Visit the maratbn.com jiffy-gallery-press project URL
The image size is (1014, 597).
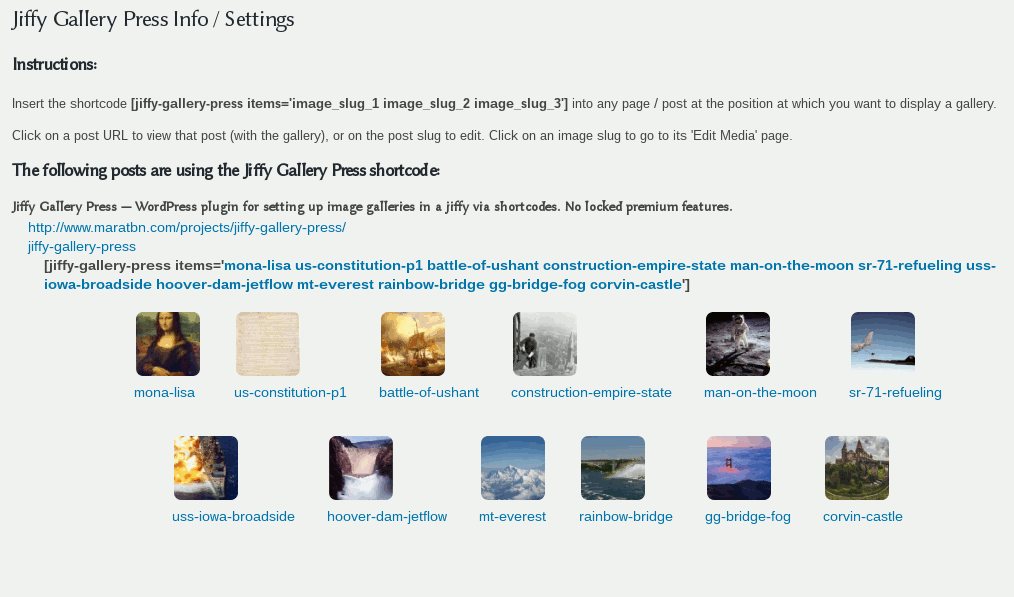[x=187, y=227]
